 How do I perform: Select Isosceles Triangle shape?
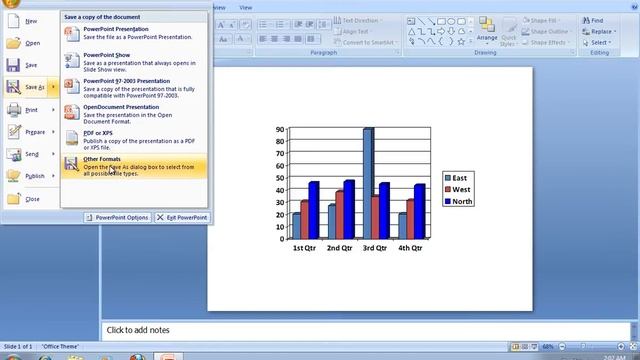pos(411,31)
